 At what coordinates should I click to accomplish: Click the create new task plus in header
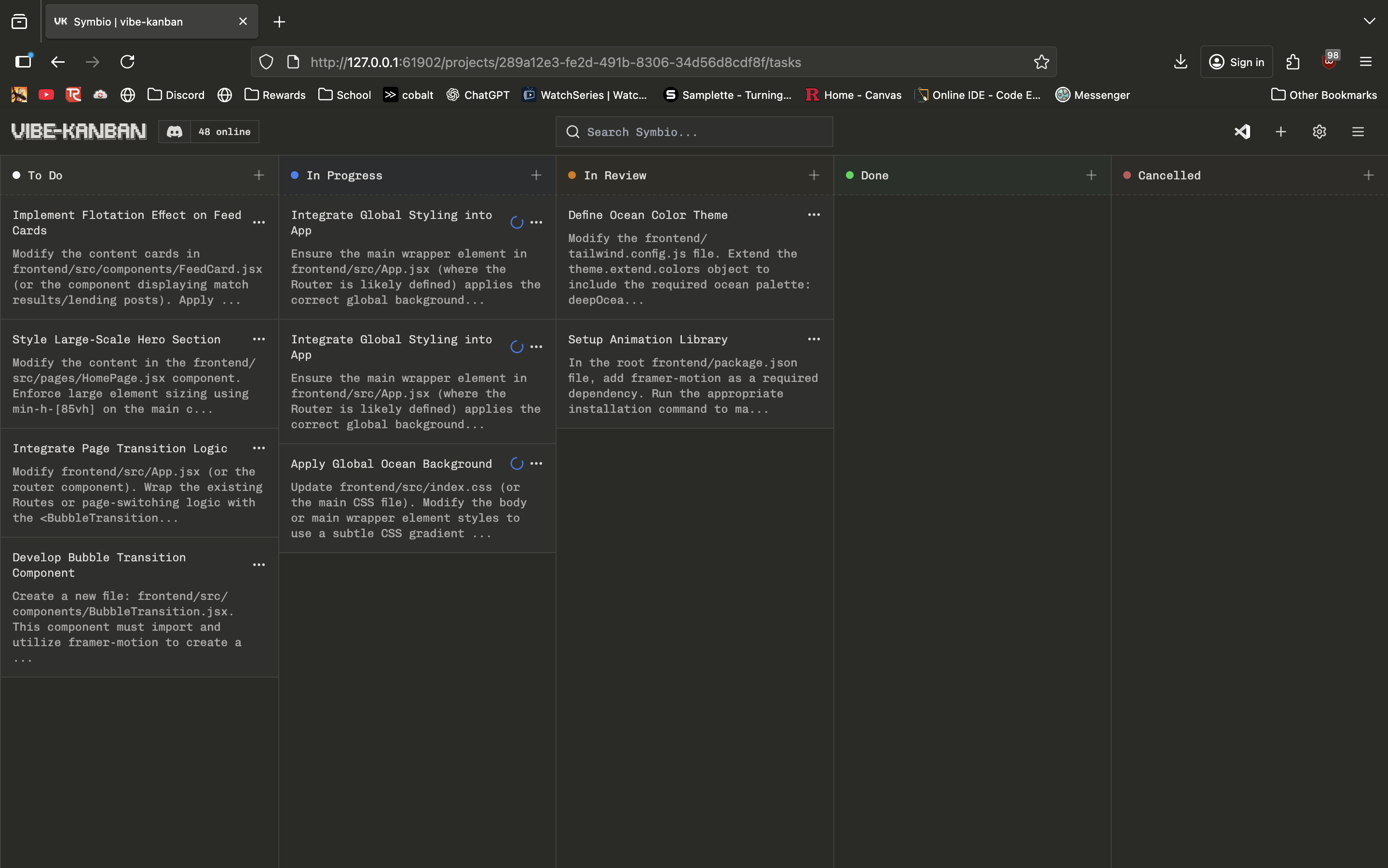point(1280,132)
